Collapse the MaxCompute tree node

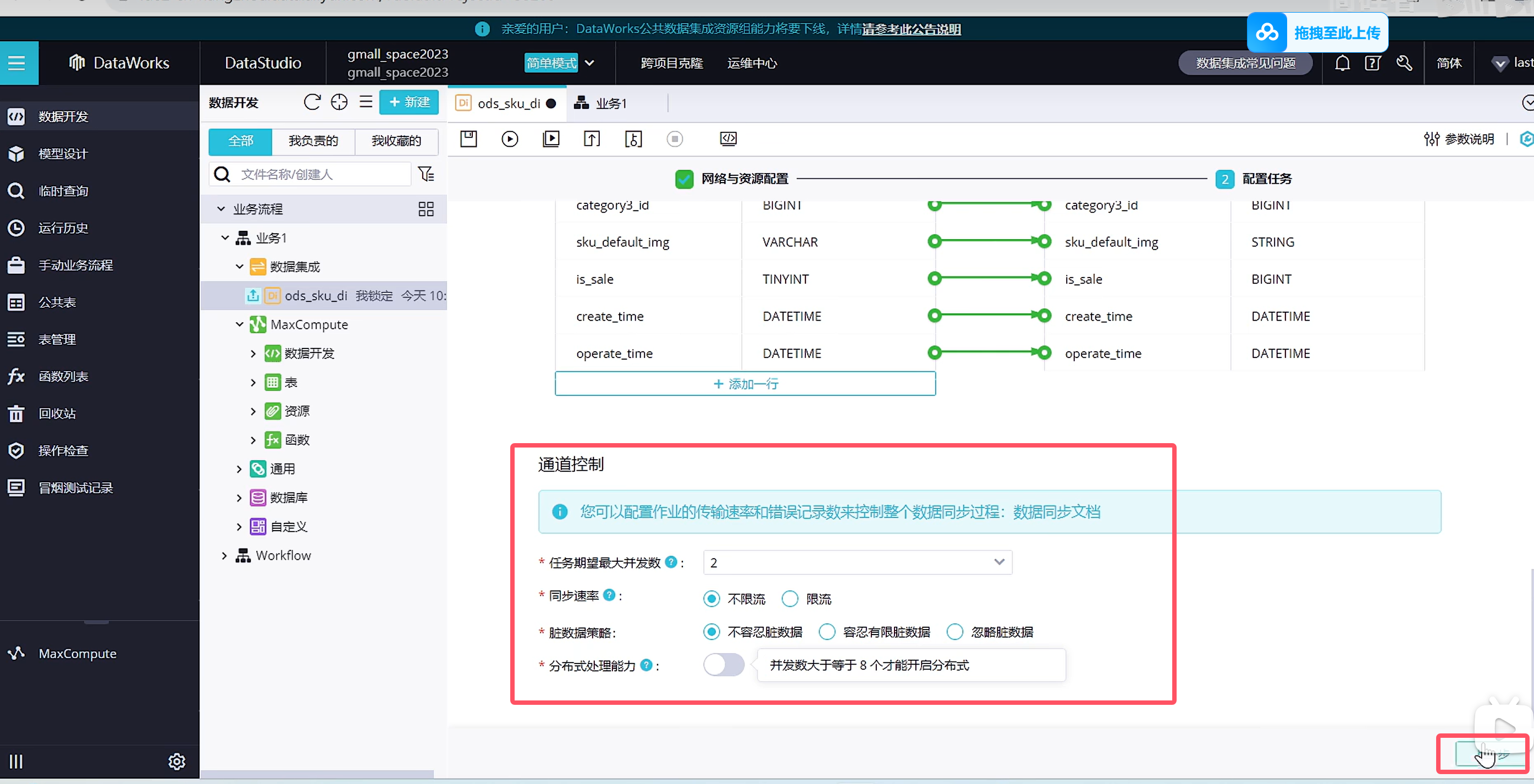point(239,324)
